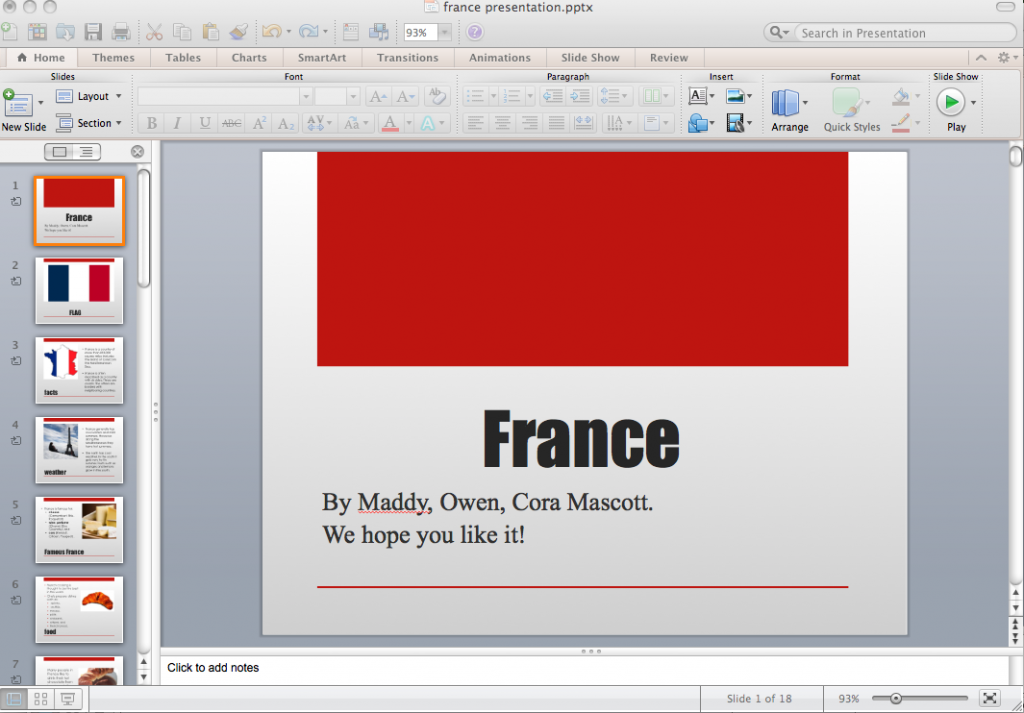Click the Redo arrow
The height and width of the screenshot is (713, 1024).
coord(308,31)
